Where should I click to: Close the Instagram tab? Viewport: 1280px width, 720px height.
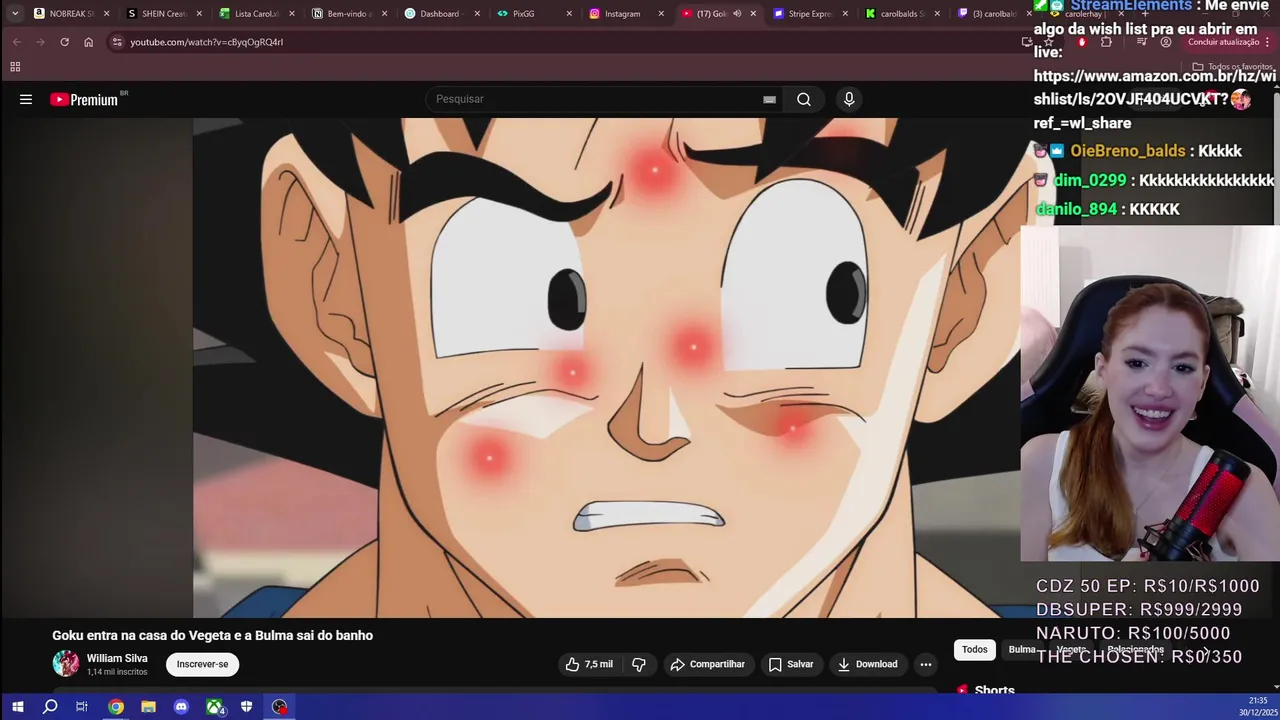(662, 14)
